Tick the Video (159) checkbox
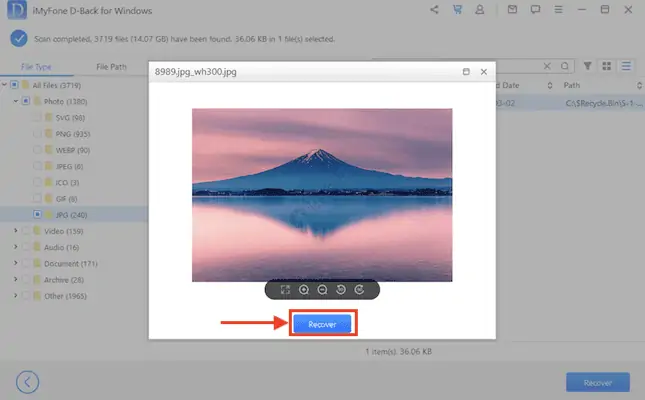 click(x=26, y=230)
